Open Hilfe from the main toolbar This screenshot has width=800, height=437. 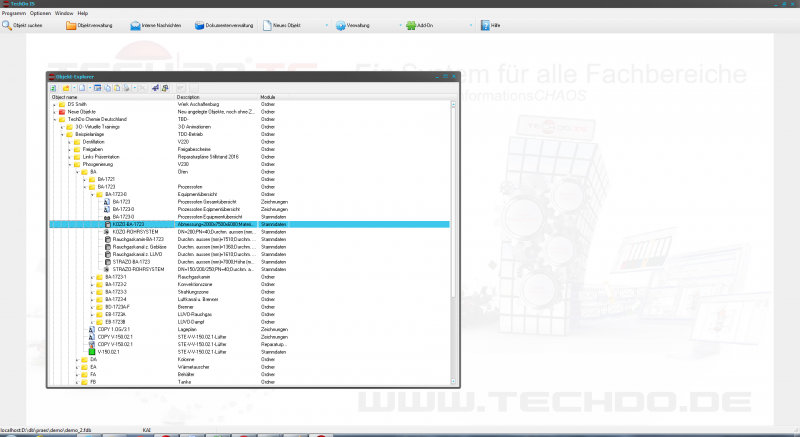click(x=490, y=25)
